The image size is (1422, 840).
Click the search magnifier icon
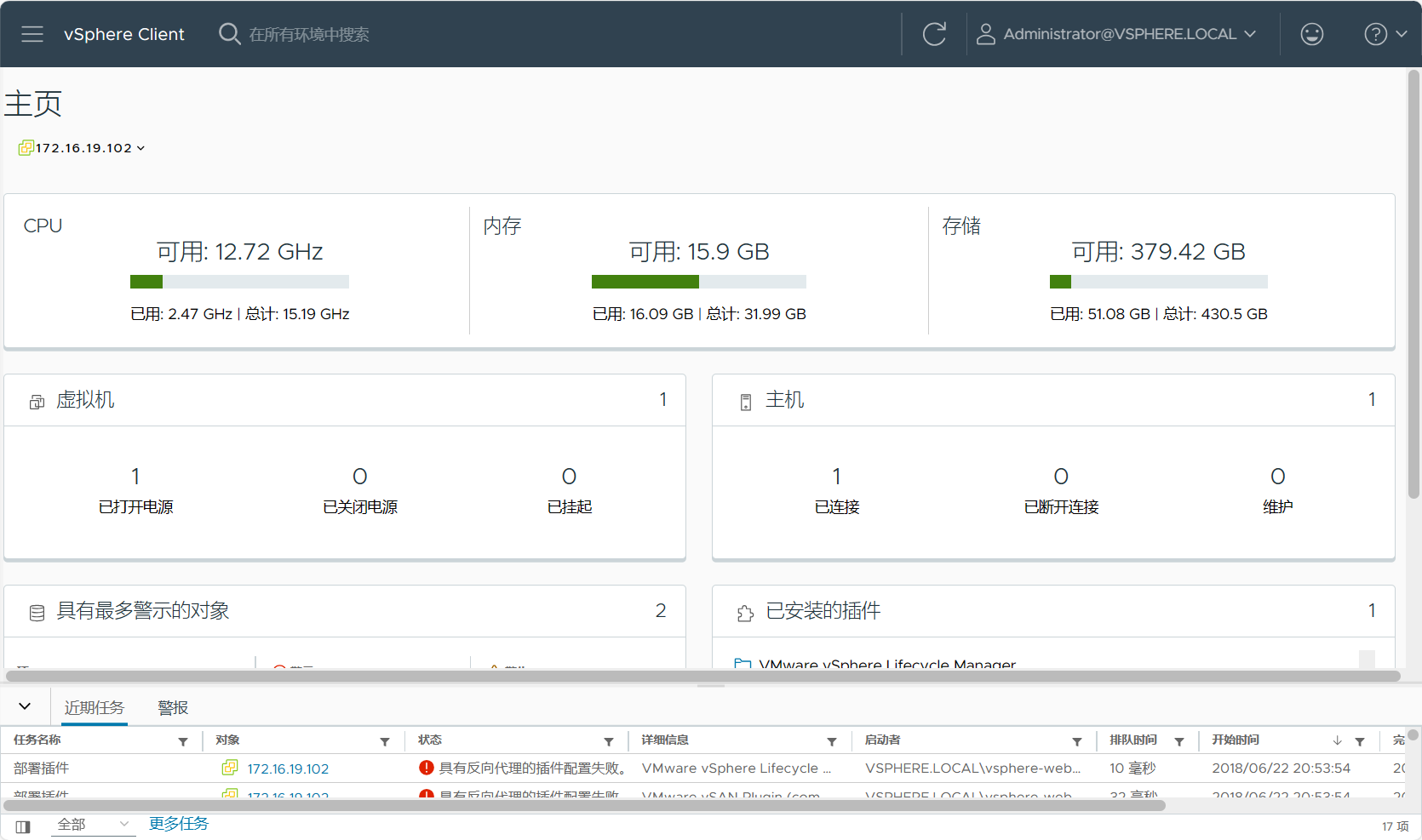[x=229, y=34]
